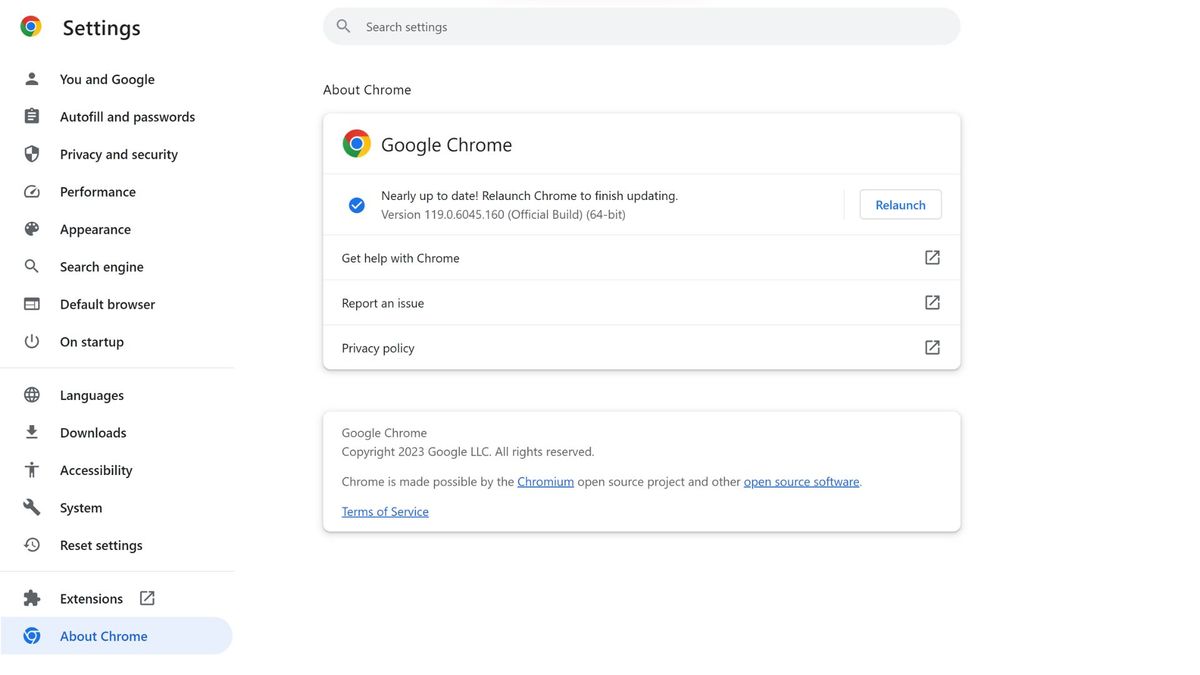Click the Privacy policy external link icon
This screenshot has height=675, width=1200.
coord(932,347)
